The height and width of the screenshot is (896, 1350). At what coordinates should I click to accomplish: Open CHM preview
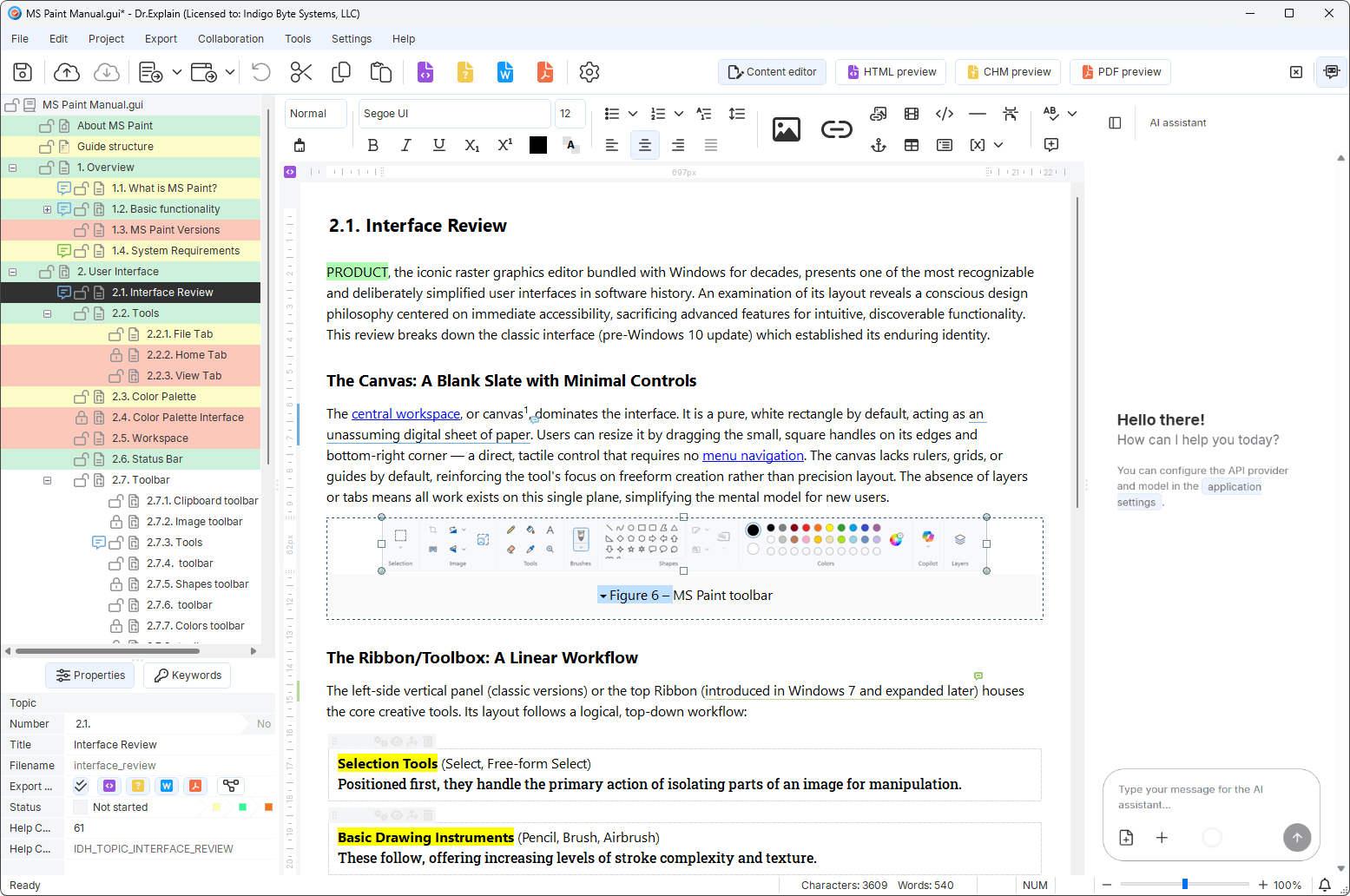(1008, 72)
